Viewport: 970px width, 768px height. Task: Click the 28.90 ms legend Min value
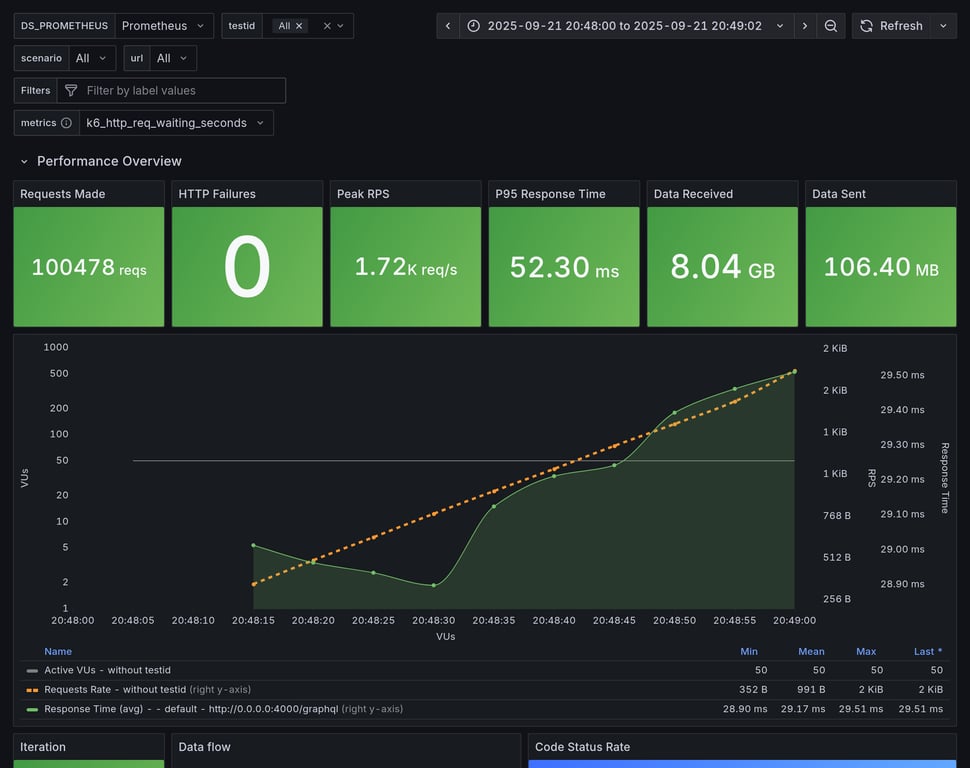(x=745, y=709)
